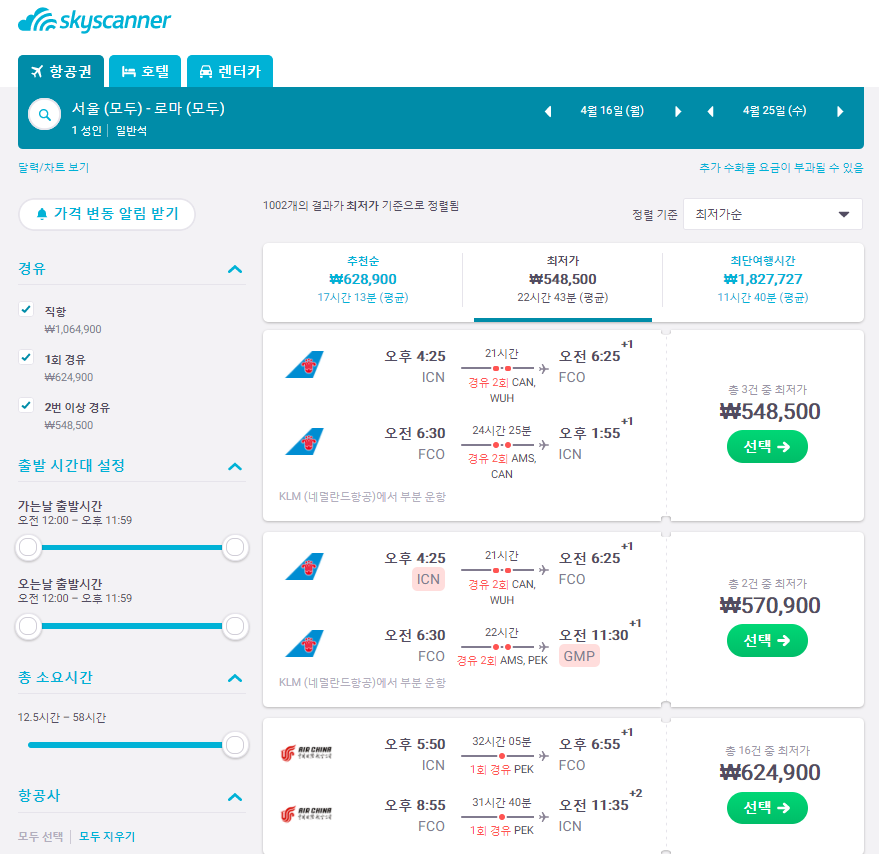879x854 pixels.
Task: Go to previous departure date arrow
Action: tap(548, 112)
